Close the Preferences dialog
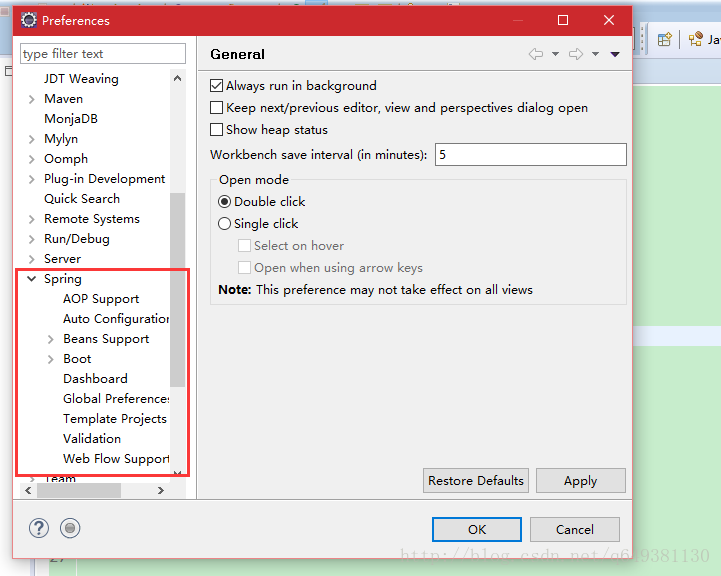The image size is (721, 576). 609,20
